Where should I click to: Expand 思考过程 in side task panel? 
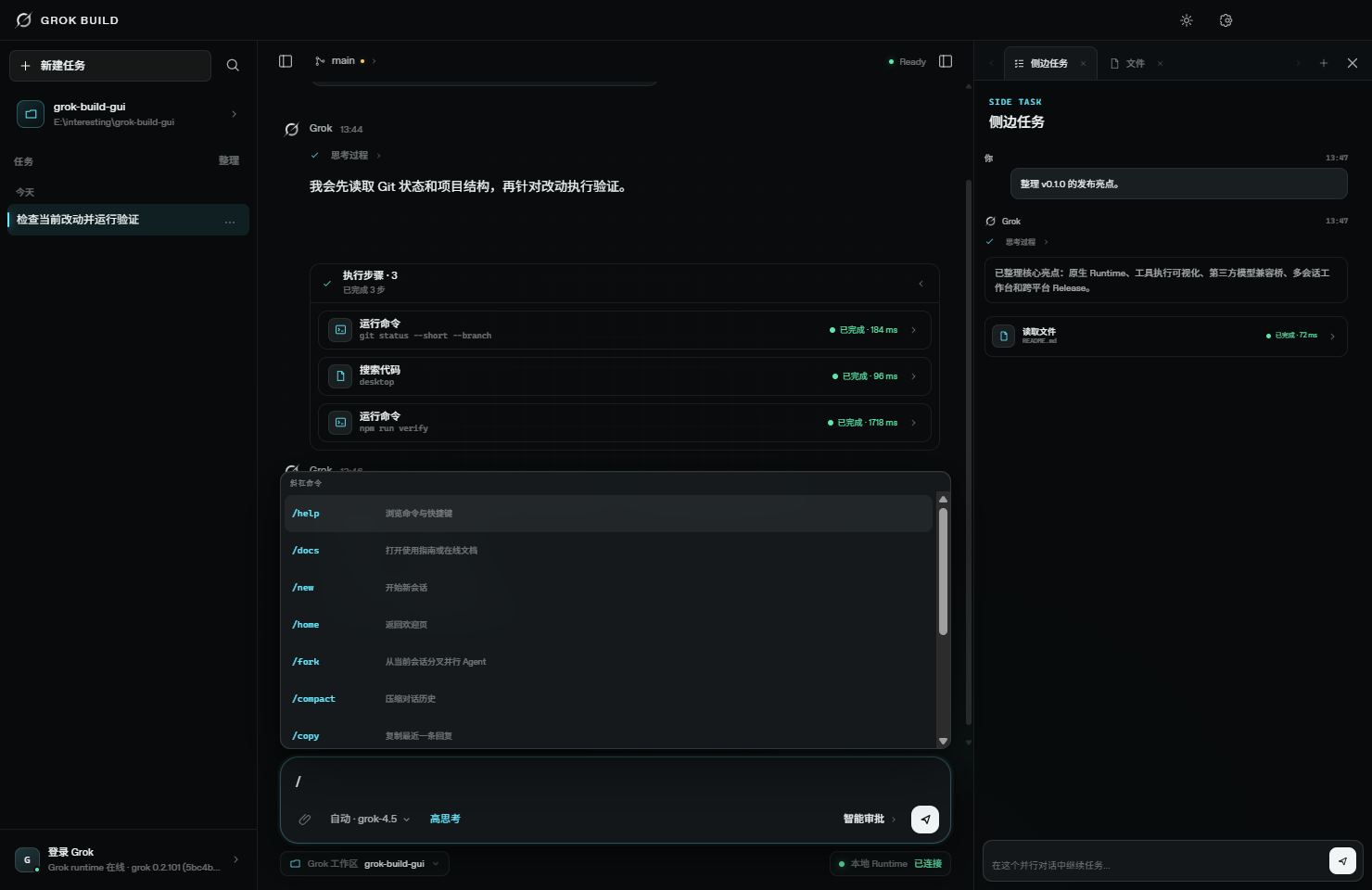(x=1020, y=242)
